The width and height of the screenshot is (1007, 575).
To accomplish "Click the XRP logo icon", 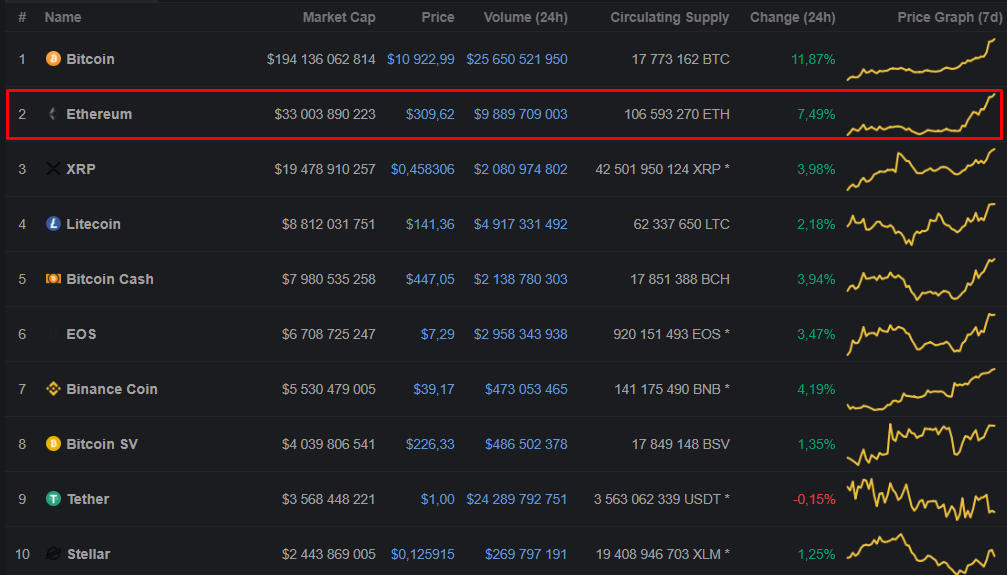I will click(x=53, y=169).
